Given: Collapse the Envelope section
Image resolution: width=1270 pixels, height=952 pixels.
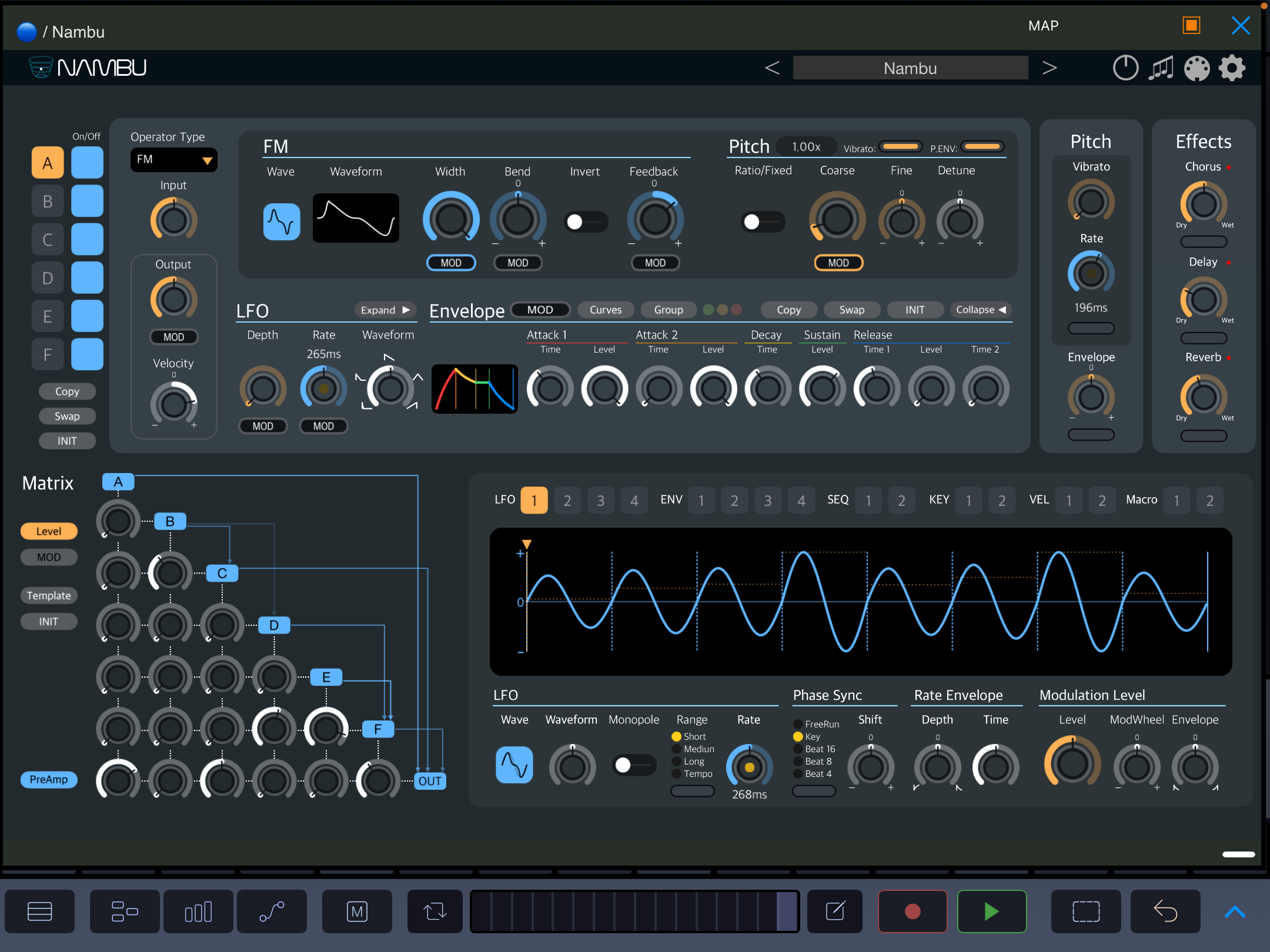Looking at the screenshot, I should coord(981,310).
